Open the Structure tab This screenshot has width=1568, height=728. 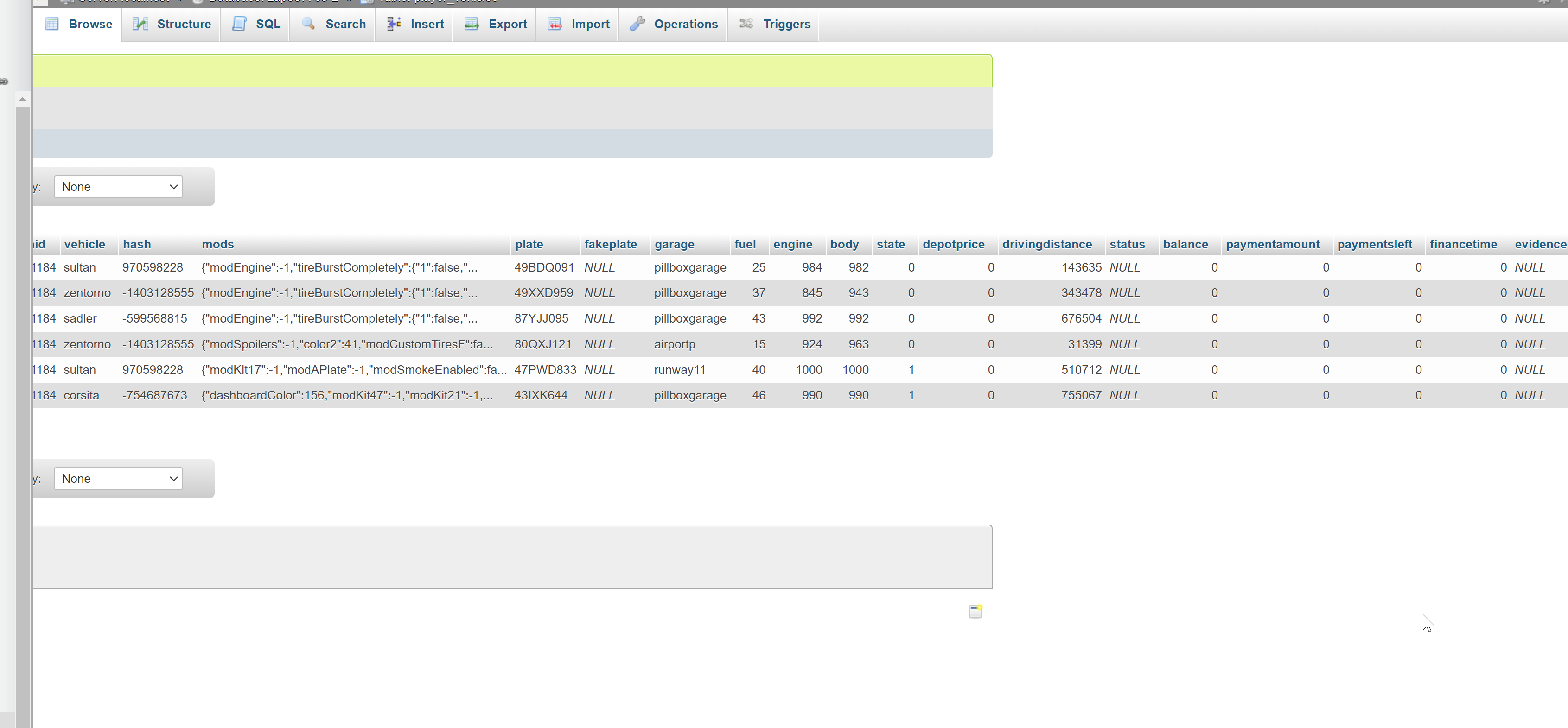[x=184, y=24]
